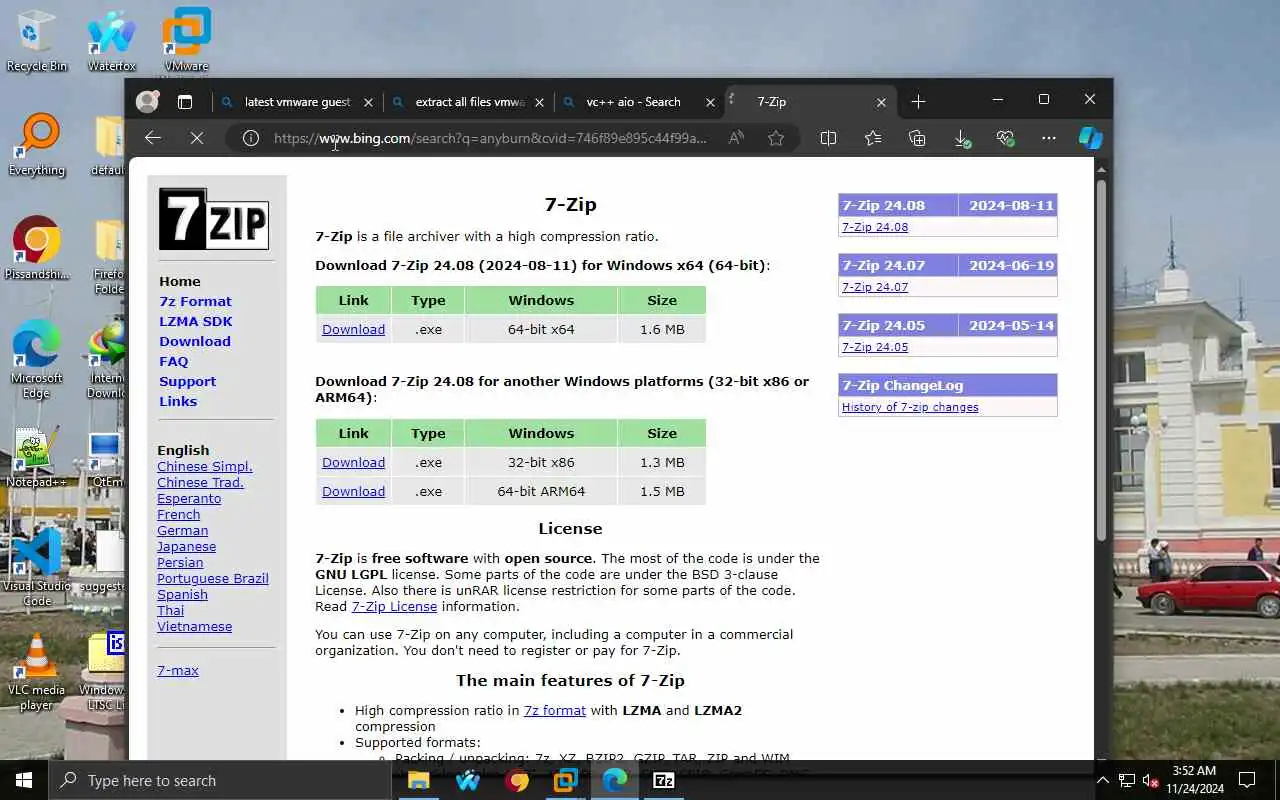The height and width of the screenshot is (800, 1280).
Task: Open the Copilot sidebar icon
Action: tap(1090, 138)
